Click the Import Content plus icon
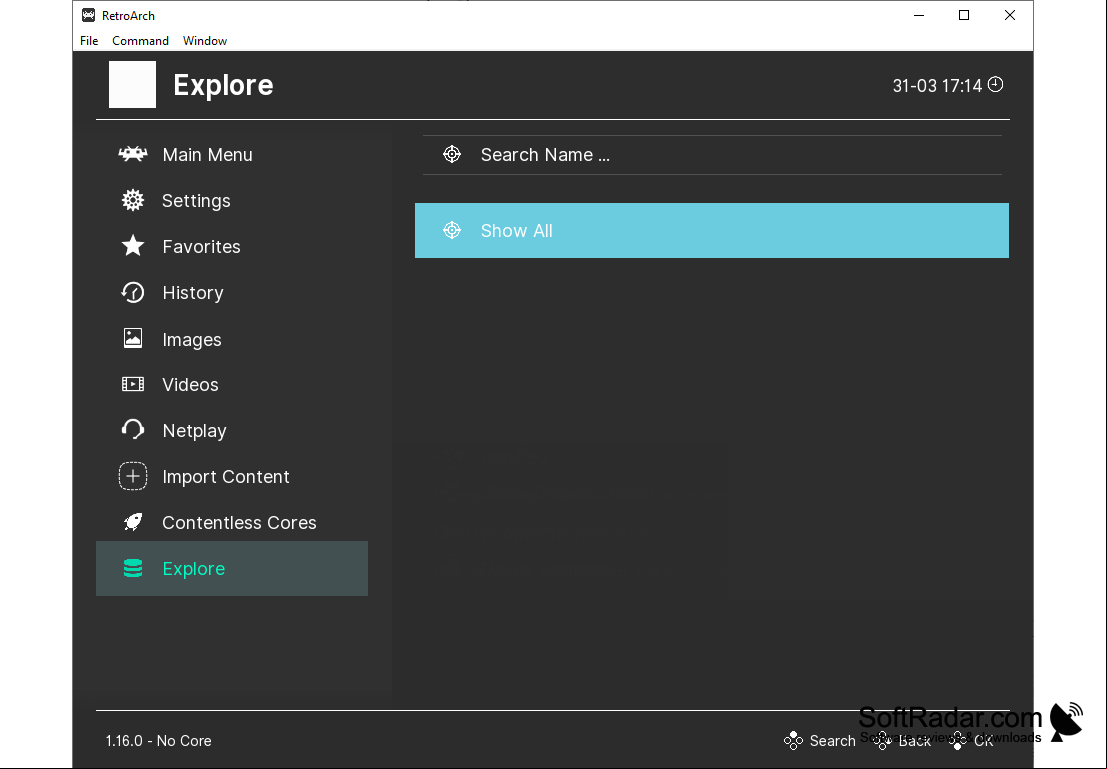This screenshot has width=1107, height=769. coord(133,477)
